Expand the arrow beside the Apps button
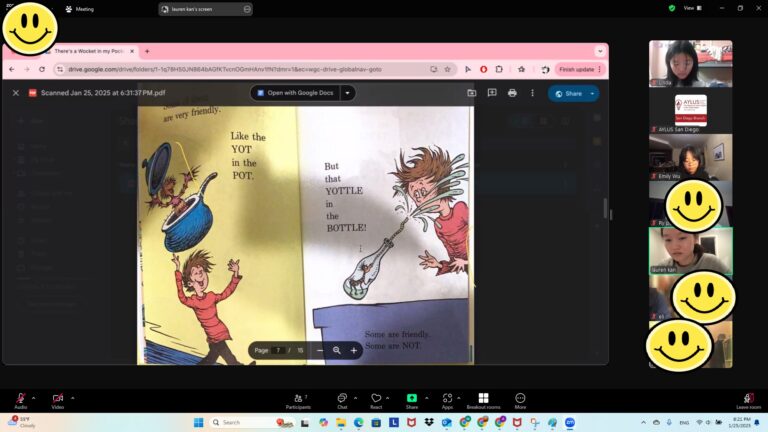The height and width of the screenshot is (432, 768). point(459,398)
